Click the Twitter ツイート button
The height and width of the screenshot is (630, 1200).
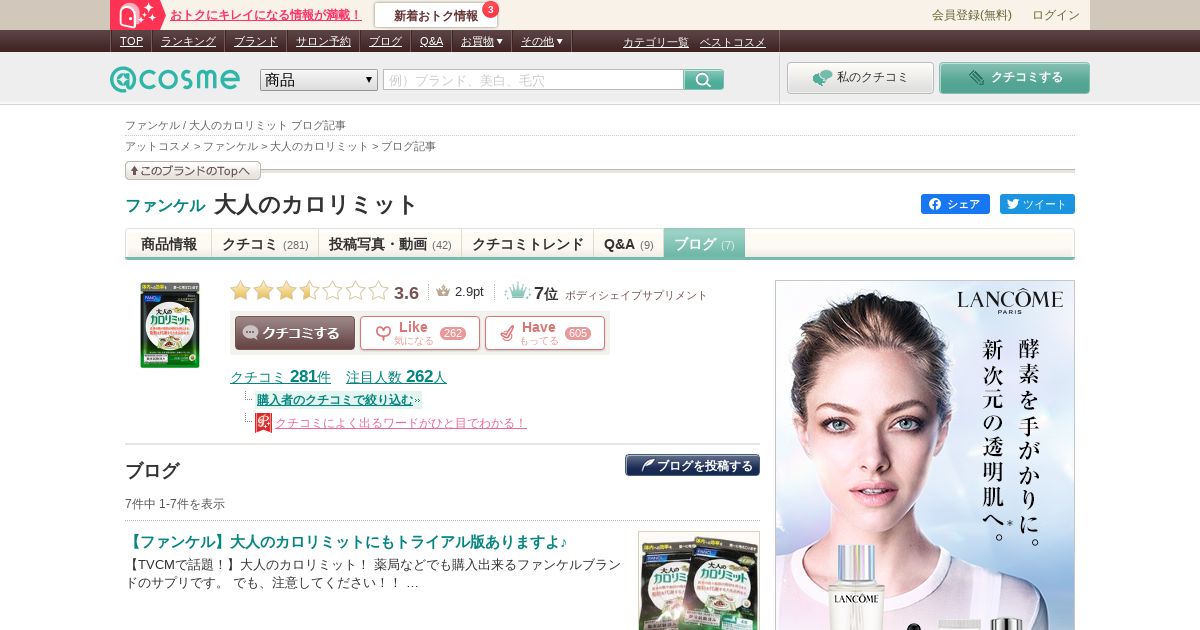[1037, 204]
